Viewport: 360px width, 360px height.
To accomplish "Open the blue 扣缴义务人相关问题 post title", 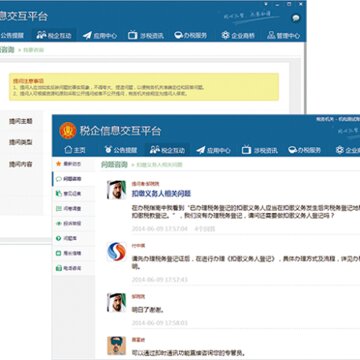I will [161, 194].
